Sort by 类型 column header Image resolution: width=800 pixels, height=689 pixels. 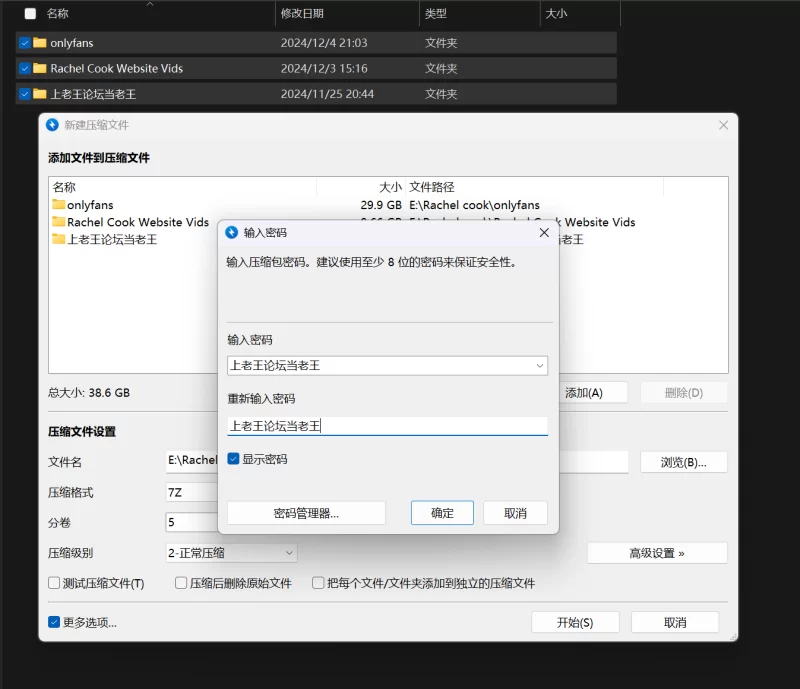coord(436,14)
